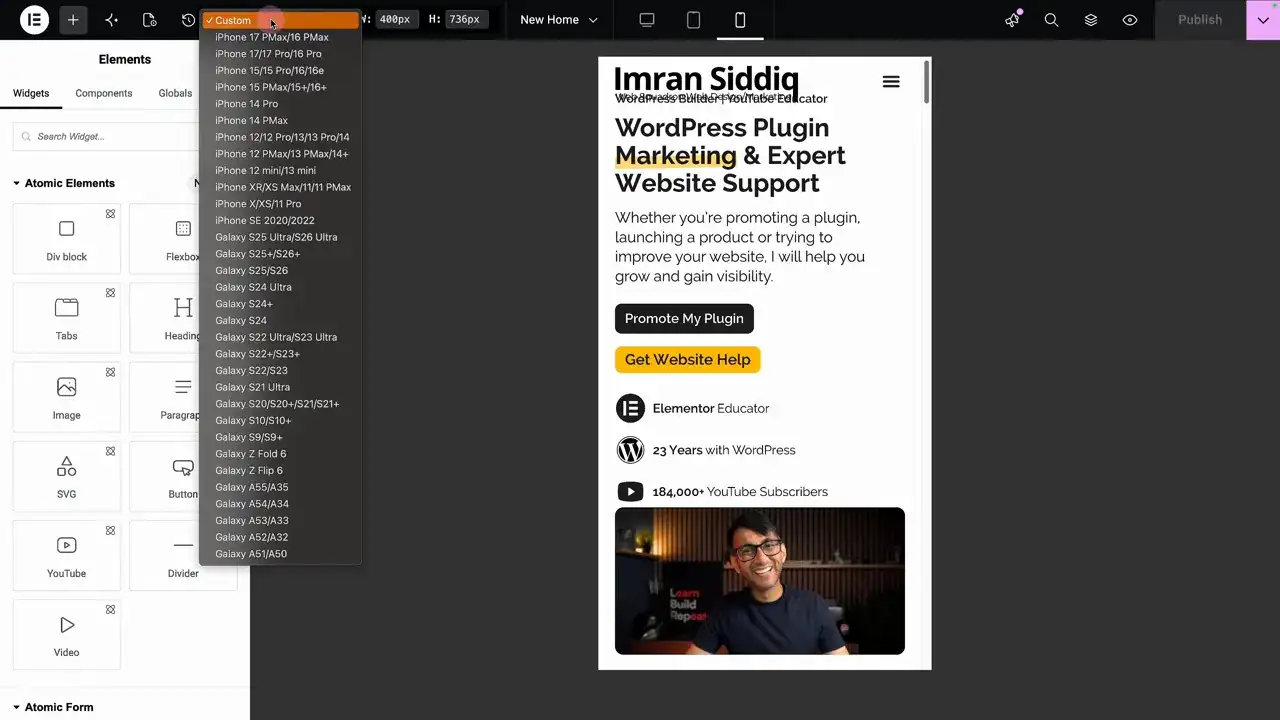
Task: Add the Button widget
Action: [183, 476]
